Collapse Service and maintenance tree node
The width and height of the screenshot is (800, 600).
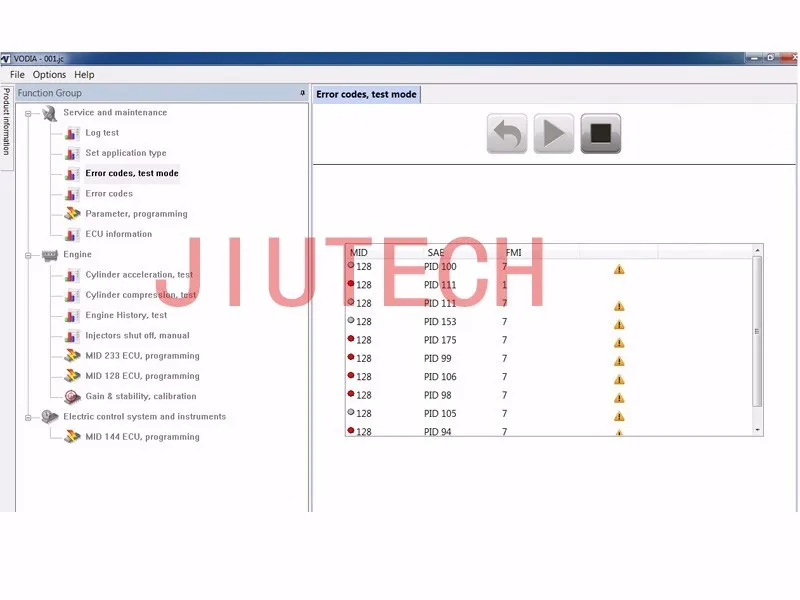coord(29,113)
